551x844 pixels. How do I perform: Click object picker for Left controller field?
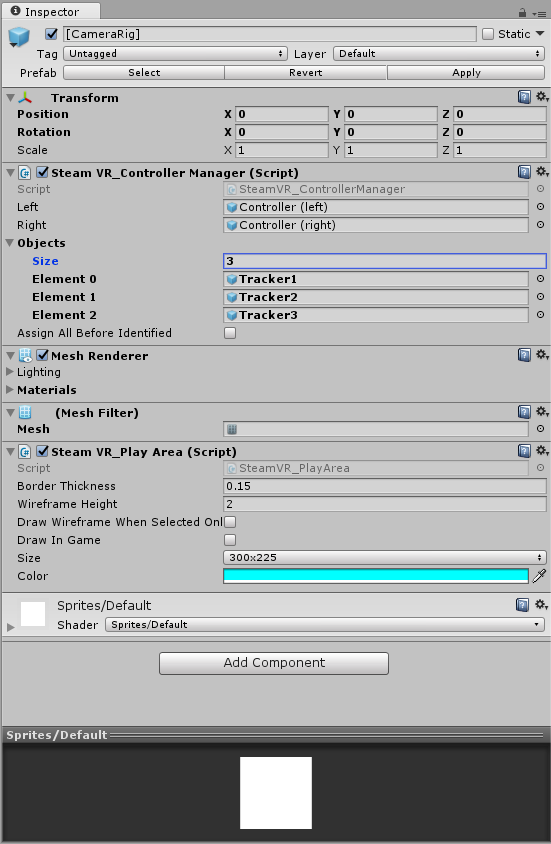[x=540, y=207]
